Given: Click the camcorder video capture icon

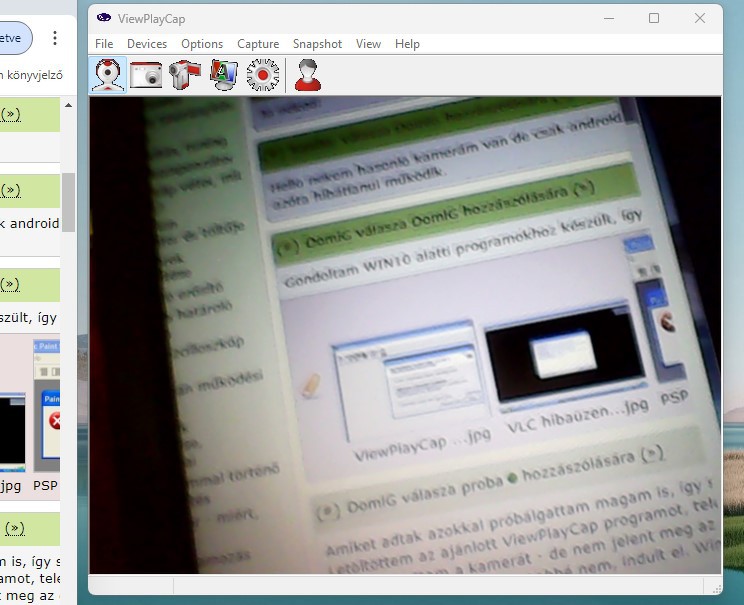Looking at the screenshot, I should click(185, 74).
